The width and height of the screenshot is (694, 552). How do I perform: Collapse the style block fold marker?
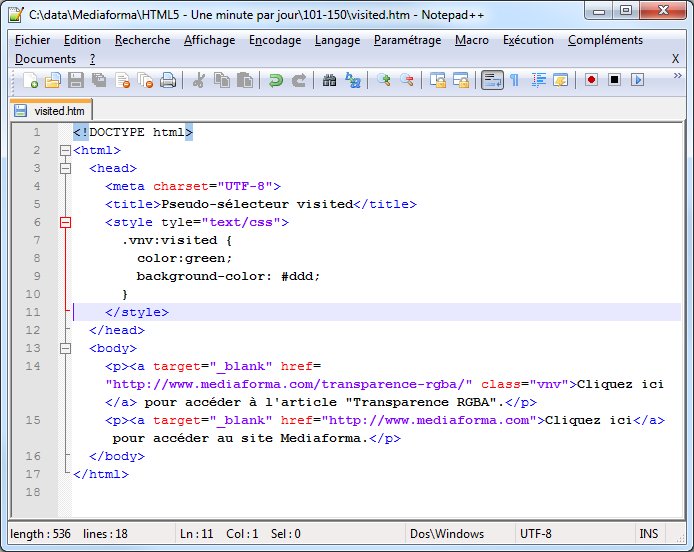66,223
